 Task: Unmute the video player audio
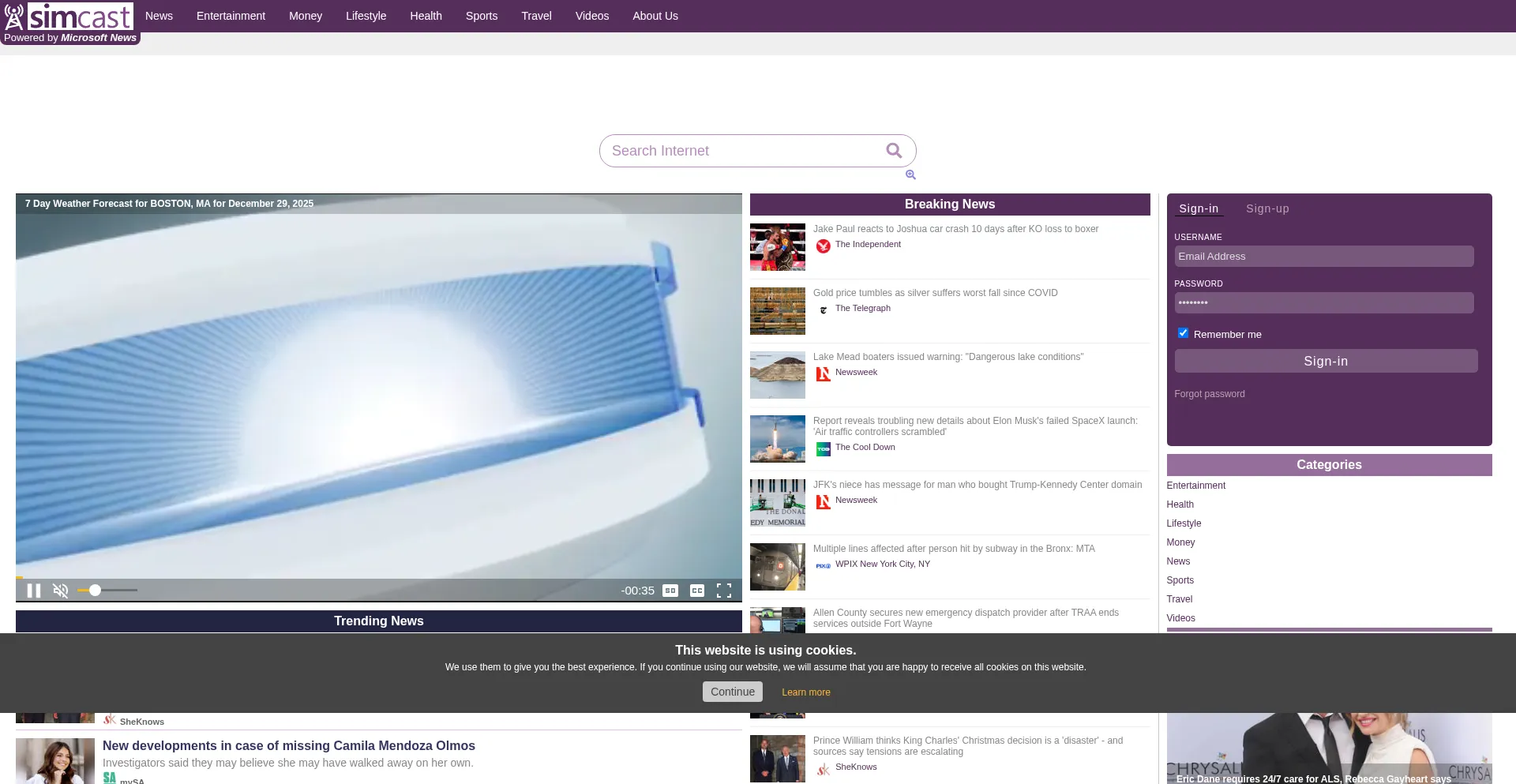pos(61,591)
